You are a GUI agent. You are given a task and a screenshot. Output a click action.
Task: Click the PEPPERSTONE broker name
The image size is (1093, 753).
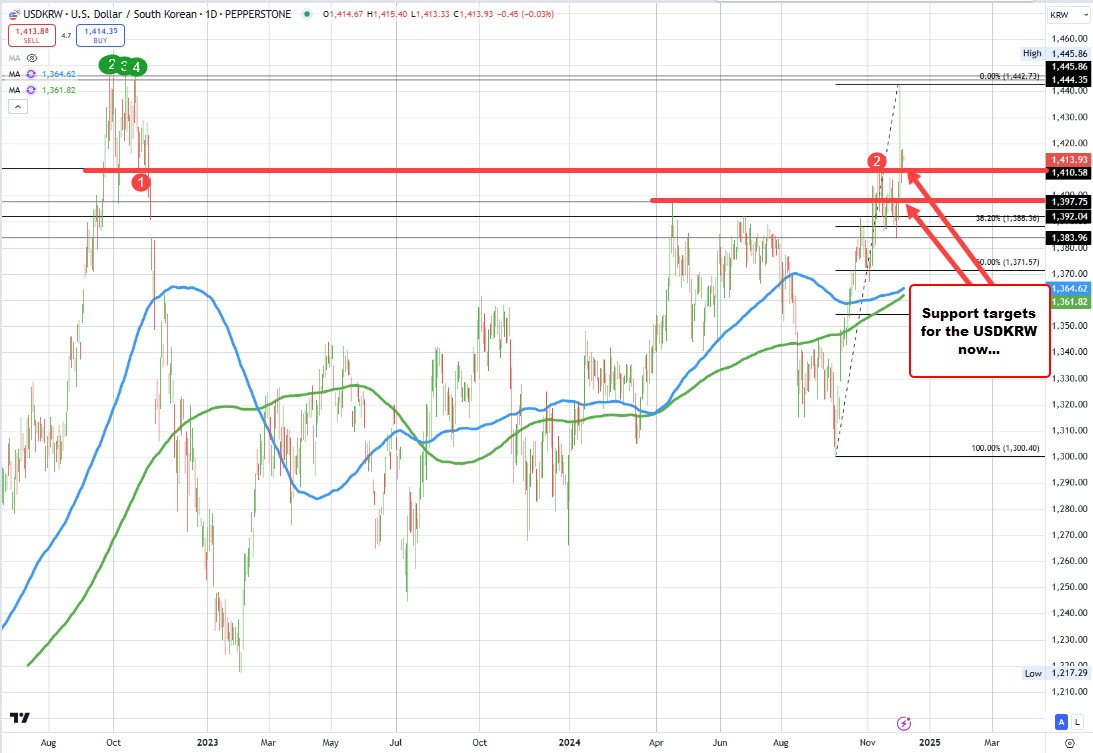258,14
